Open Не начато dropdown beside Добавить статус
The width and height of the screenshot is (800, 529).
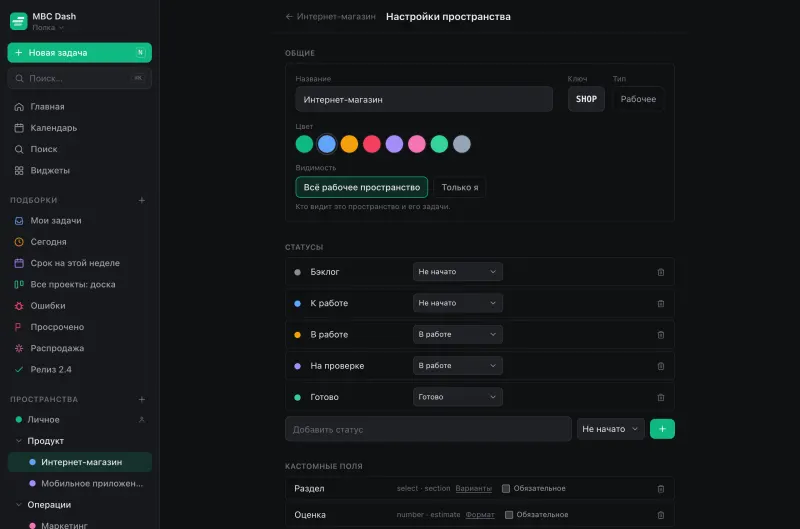610,429
